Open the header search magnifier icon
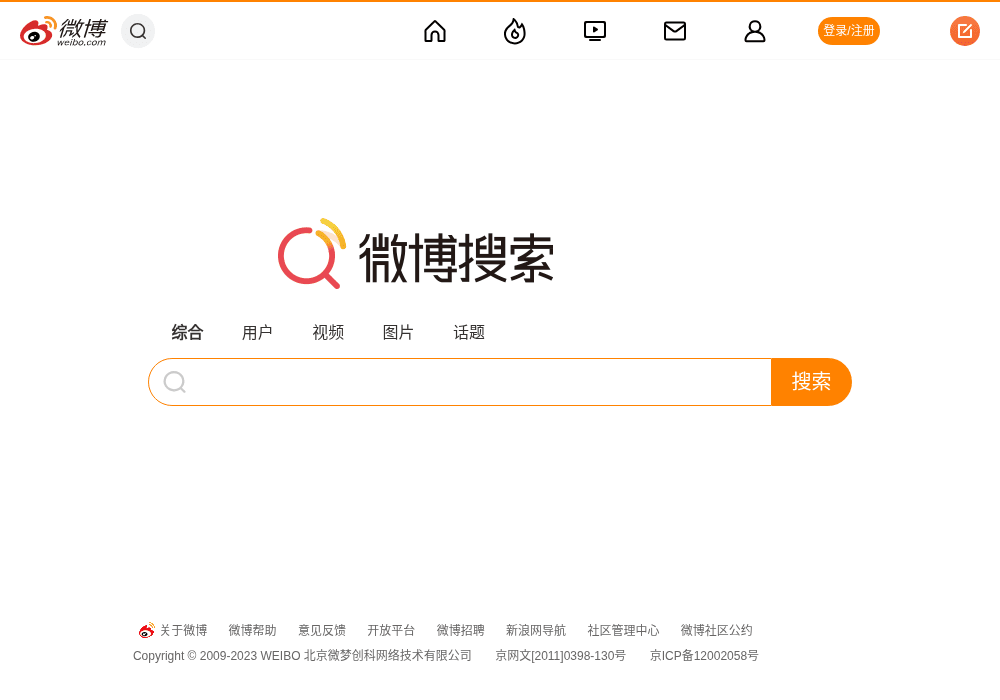This screenshot has height=700, width=1000. (138, 31)
